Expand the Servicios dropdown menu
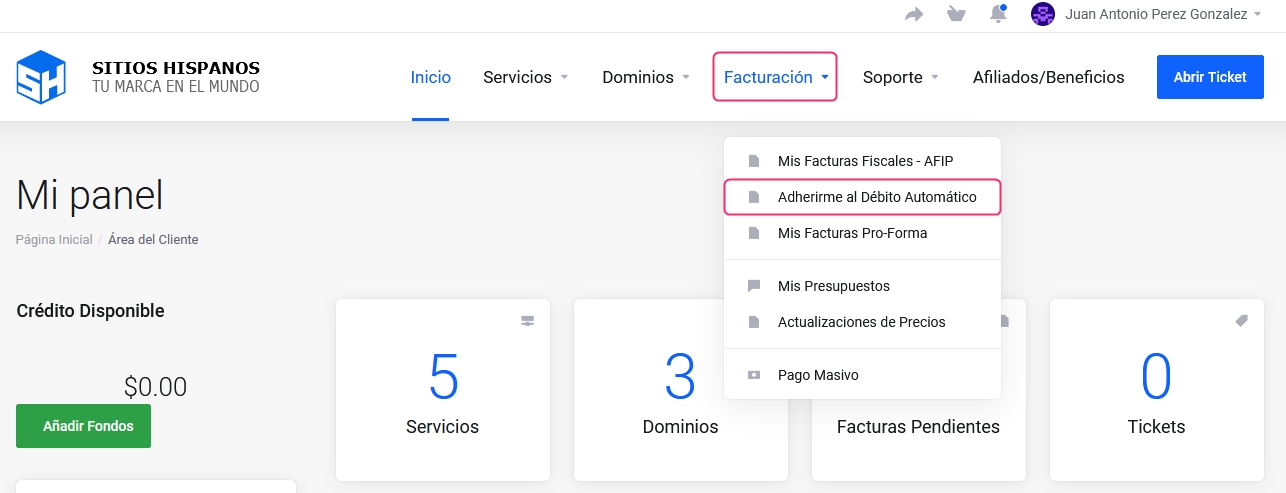Screen dimensions: 1286x493 click(x=525, y=77)
